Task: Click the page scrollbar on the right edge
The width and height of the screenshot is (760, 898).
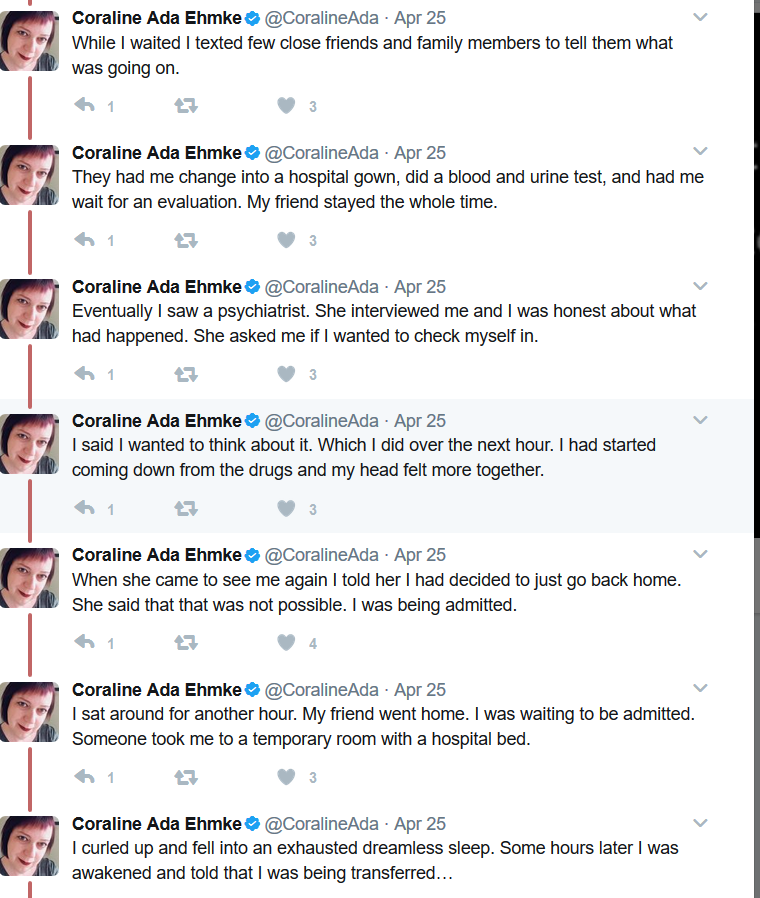Action: pyautogui.click(x=757, y=269)
